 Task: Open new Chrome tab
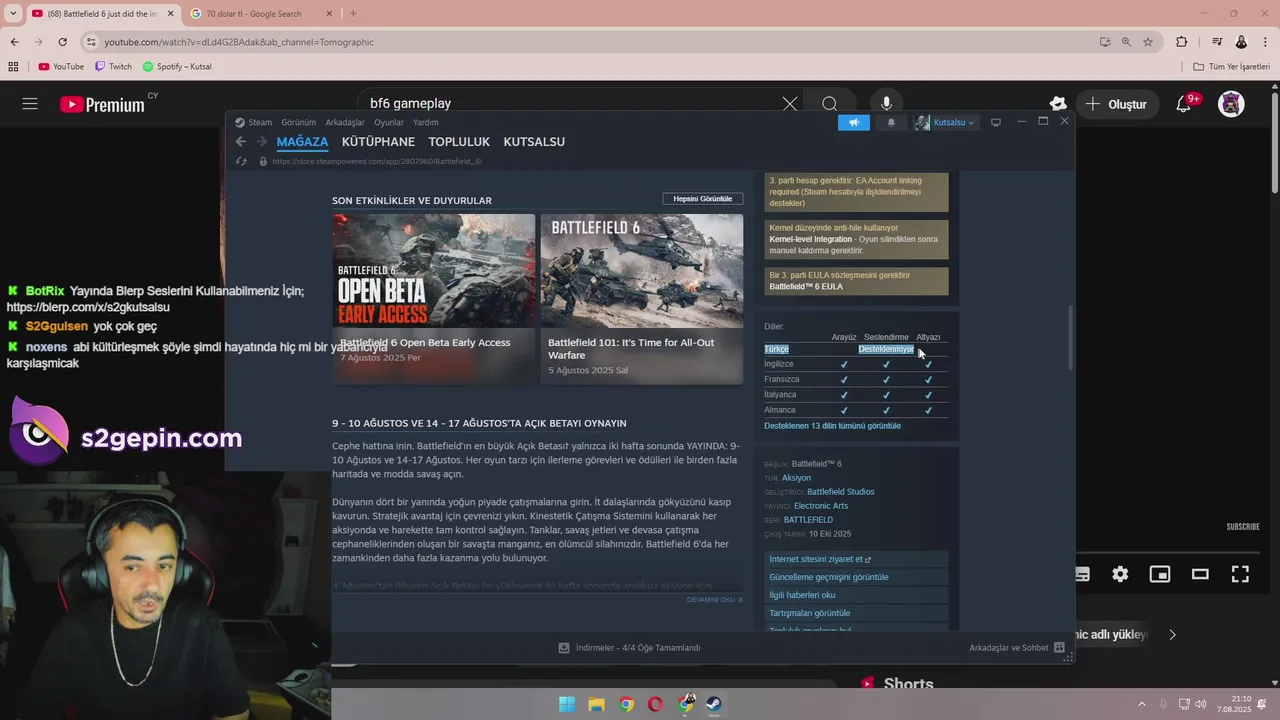tap(353, 14)
